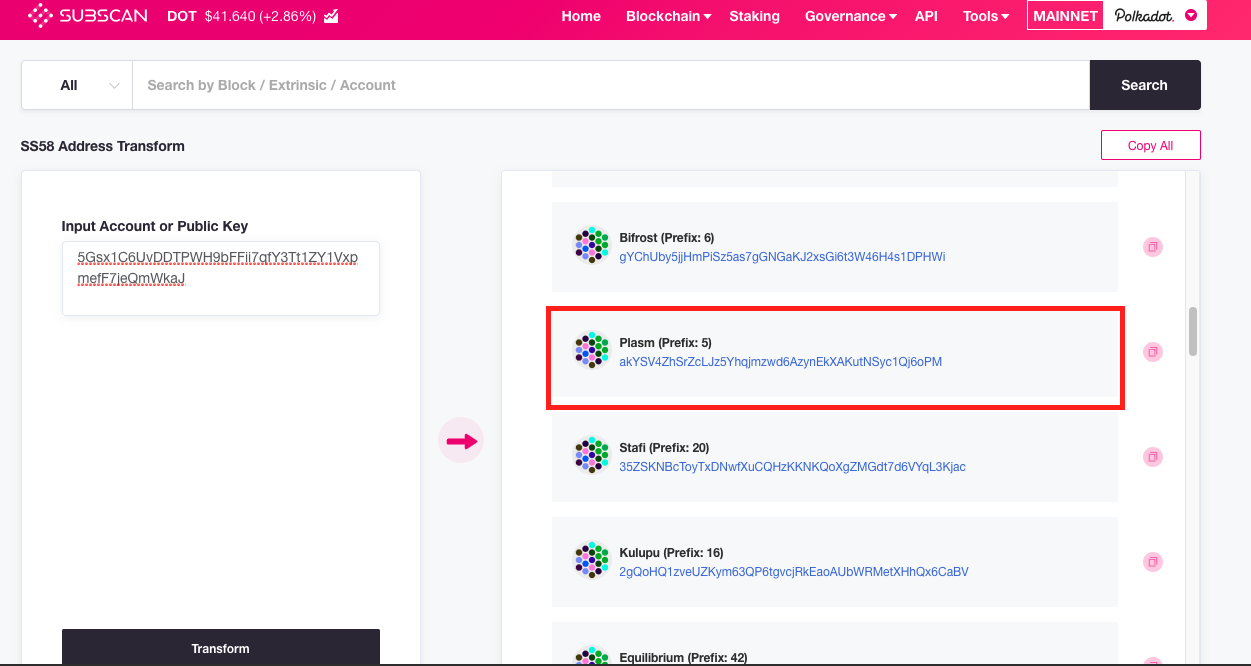1251x666 pixels.
Task: Open the API page
Action: 926,16
